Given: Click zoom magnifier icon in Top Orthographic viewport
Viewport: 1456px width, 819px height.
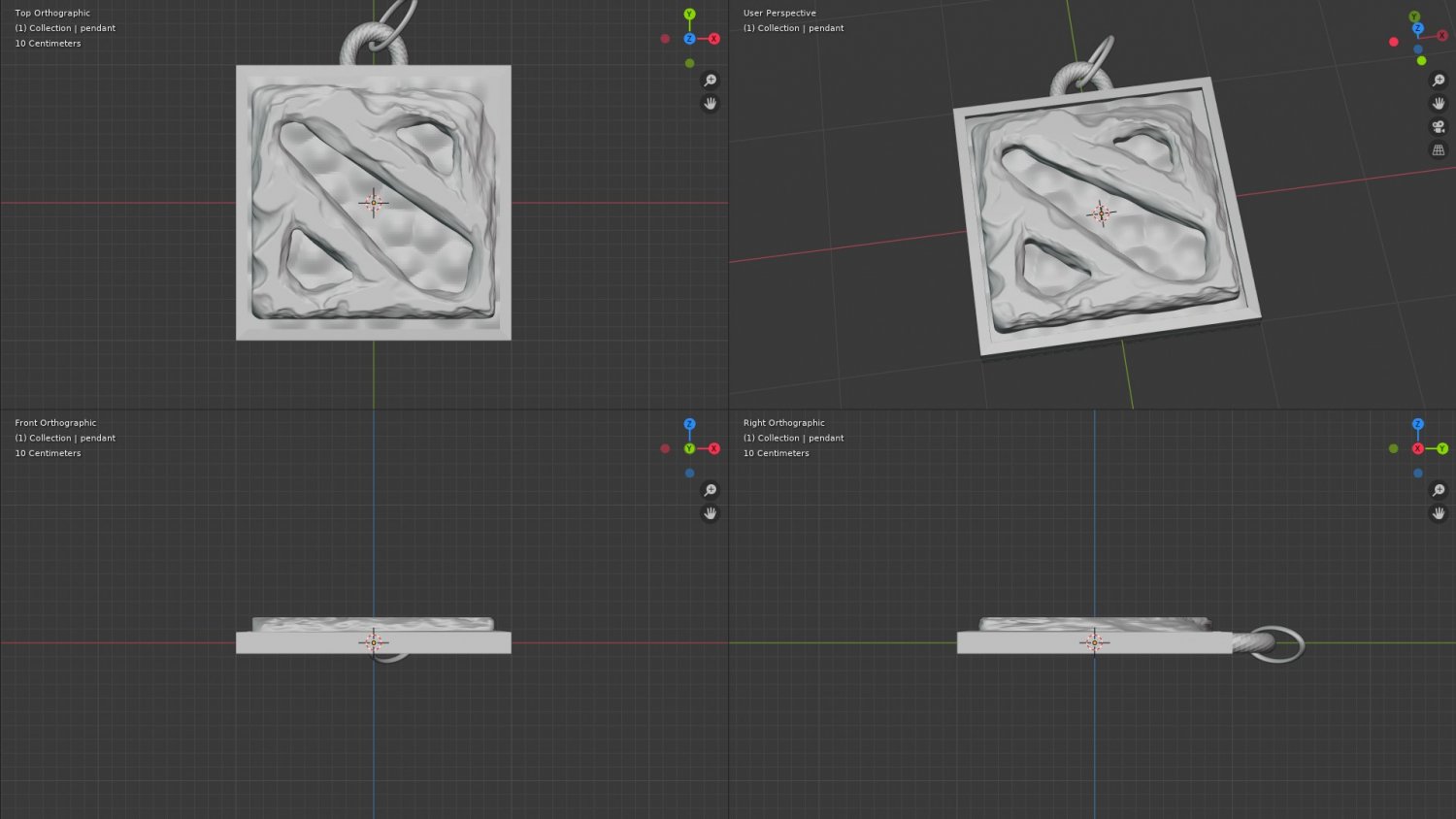Looking at the screenshot, I should [x=711, y=81].
